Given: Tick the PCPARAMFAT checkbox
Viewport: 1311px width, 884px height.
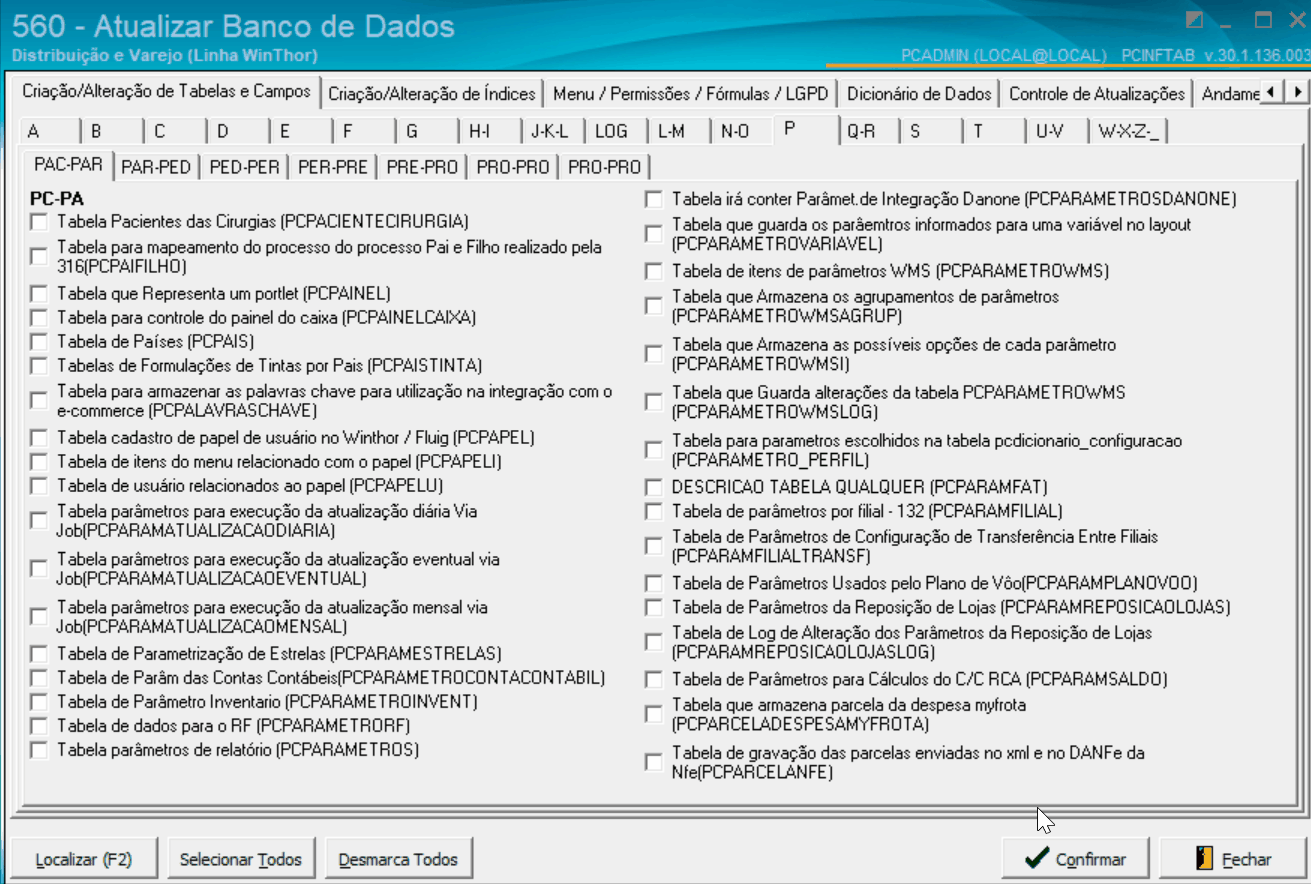Looking at the screenshot, I should pos(653,487).
